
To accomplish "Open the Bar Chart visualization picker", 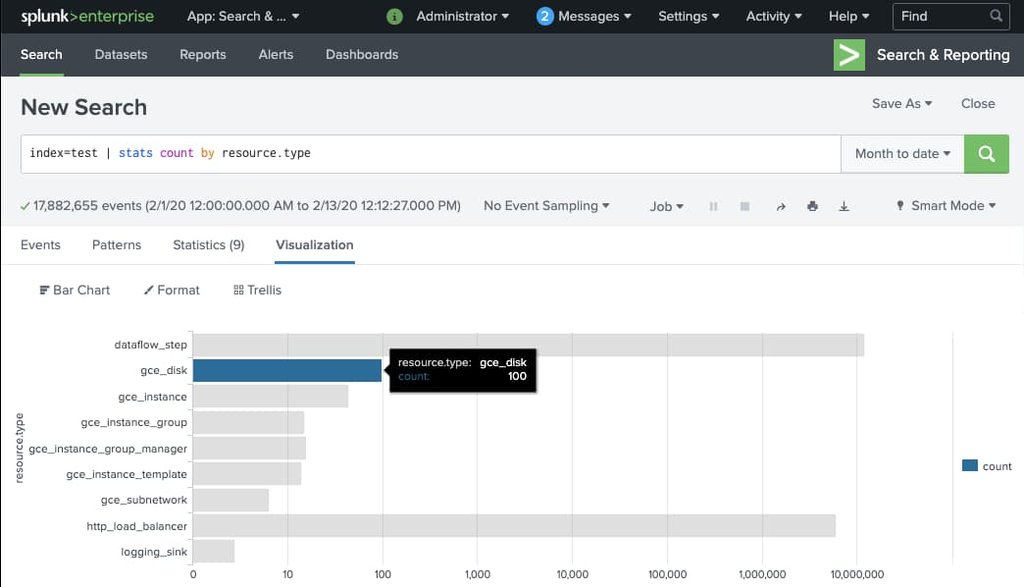I will (74, 290).
